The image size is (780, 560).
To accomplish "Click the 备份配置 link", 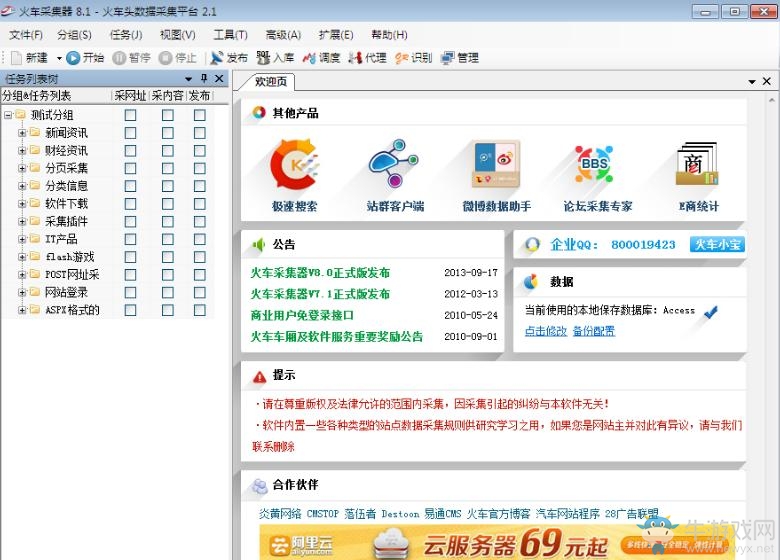I will [594, 331].
